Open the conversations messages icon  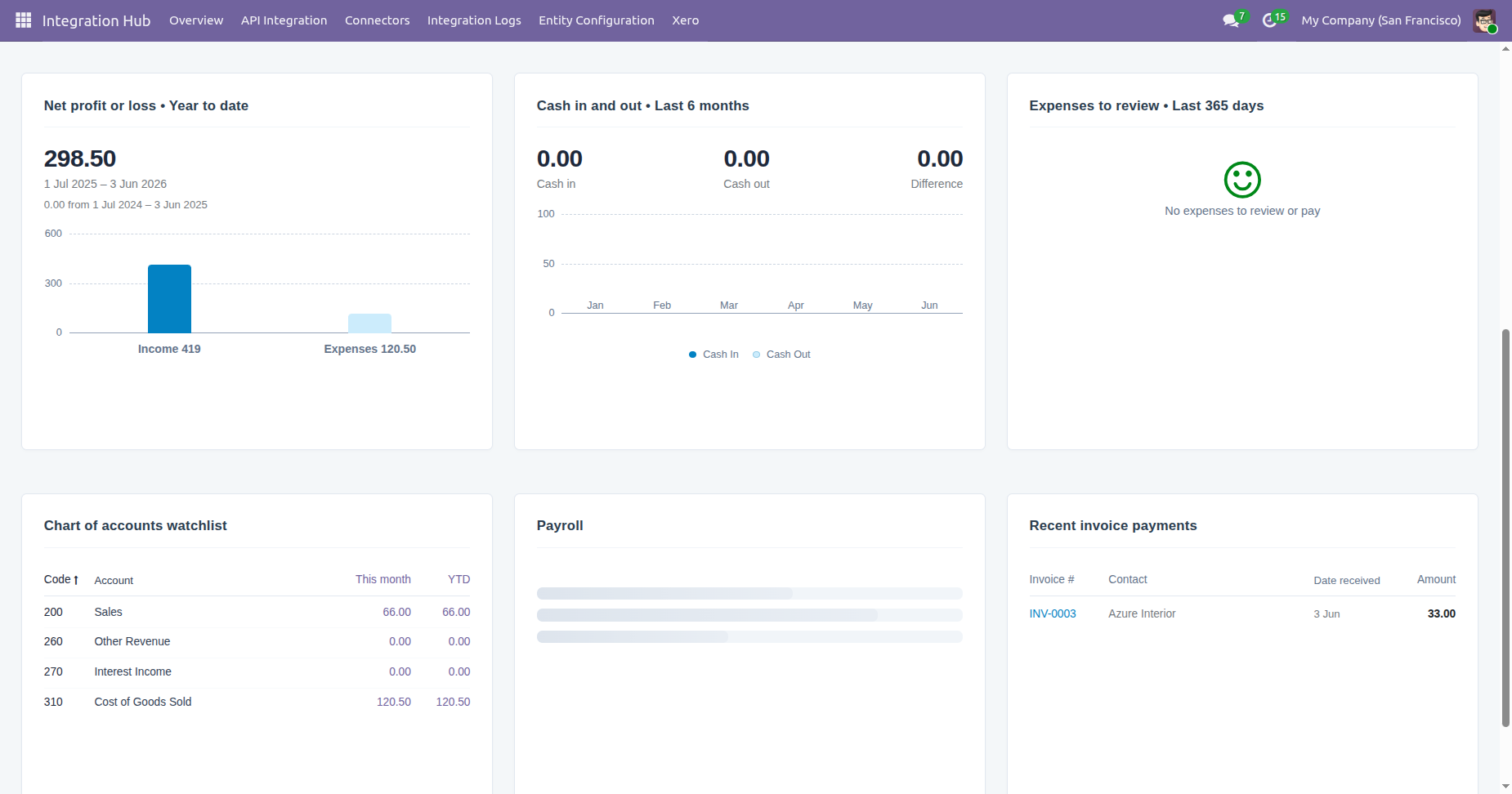1232,20
